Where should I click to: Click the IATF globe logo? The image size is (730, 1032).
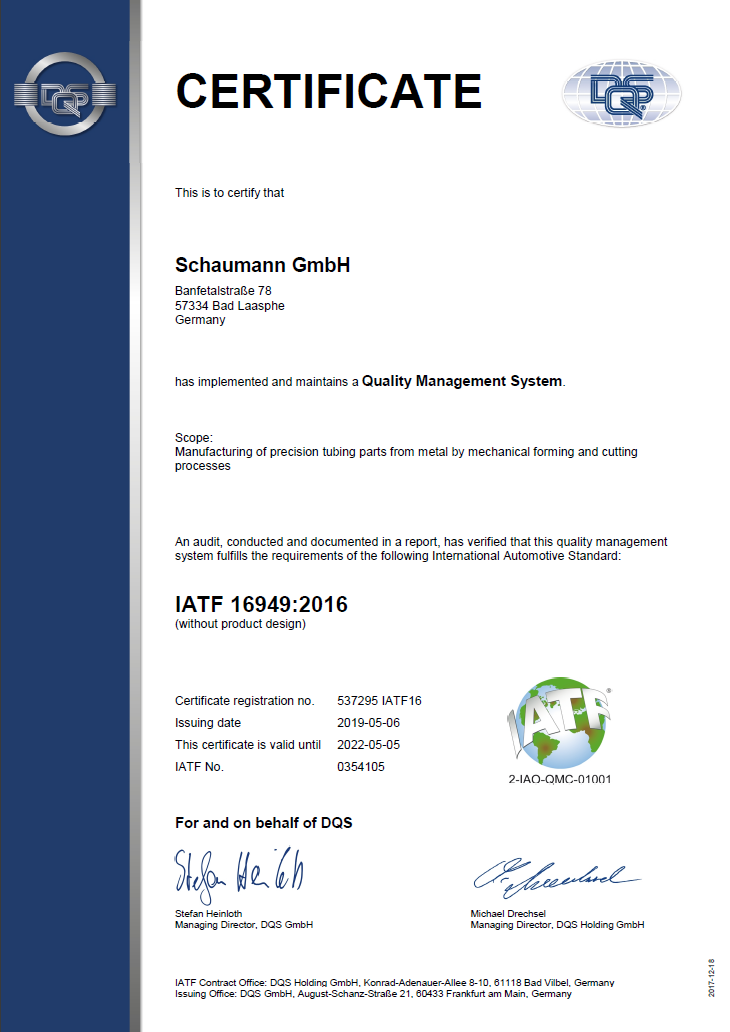pyautogui.click(x=556, y=722)
